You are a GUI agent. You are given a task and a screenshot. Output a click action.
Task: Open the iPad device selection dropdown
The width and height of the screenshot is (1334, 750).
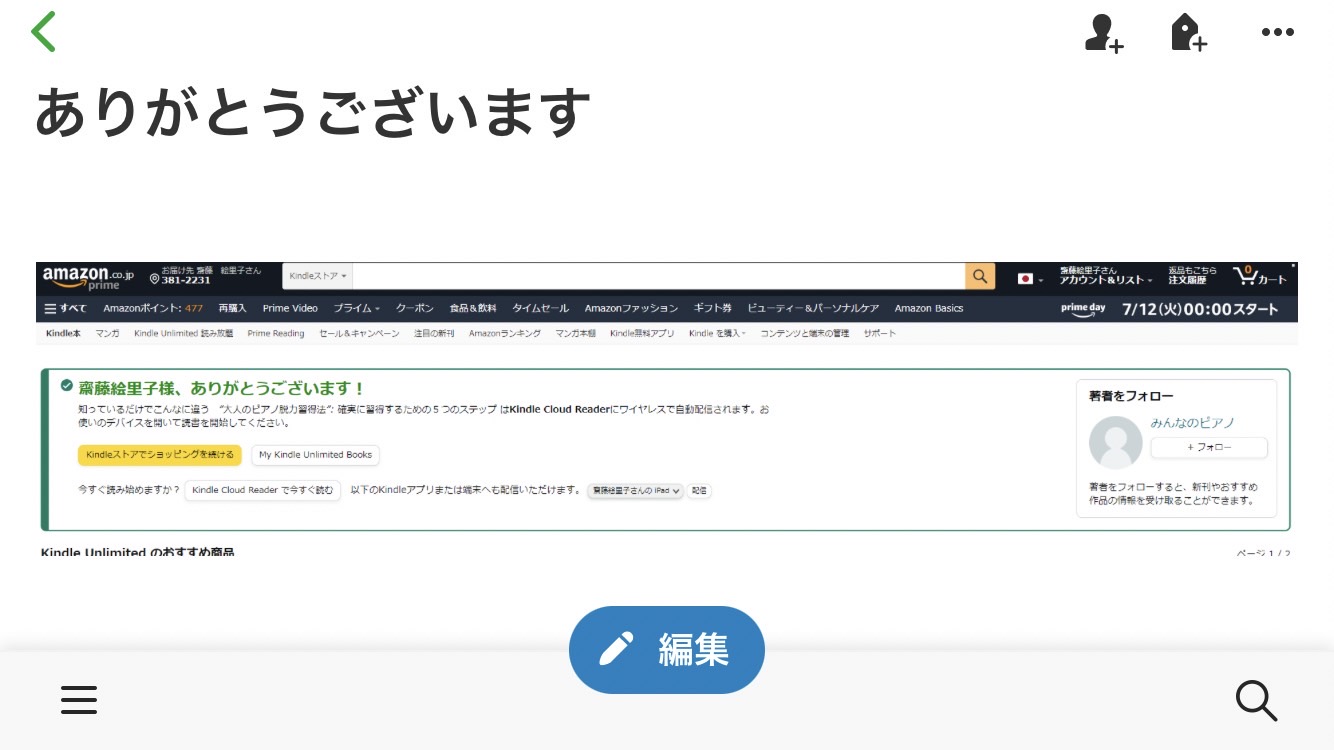coord(636,491)
